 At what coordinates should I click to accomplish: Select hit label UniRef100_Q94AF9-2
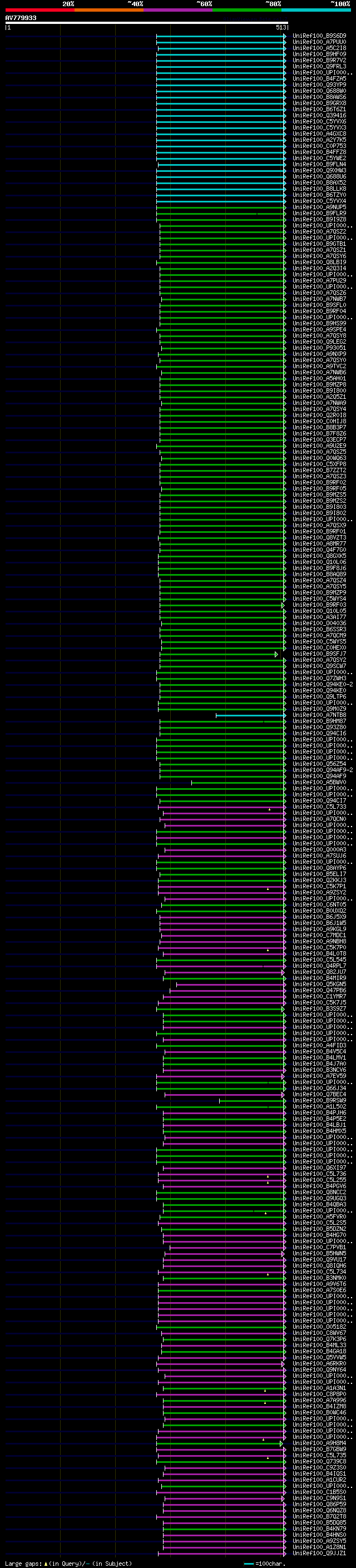[323, 770]
